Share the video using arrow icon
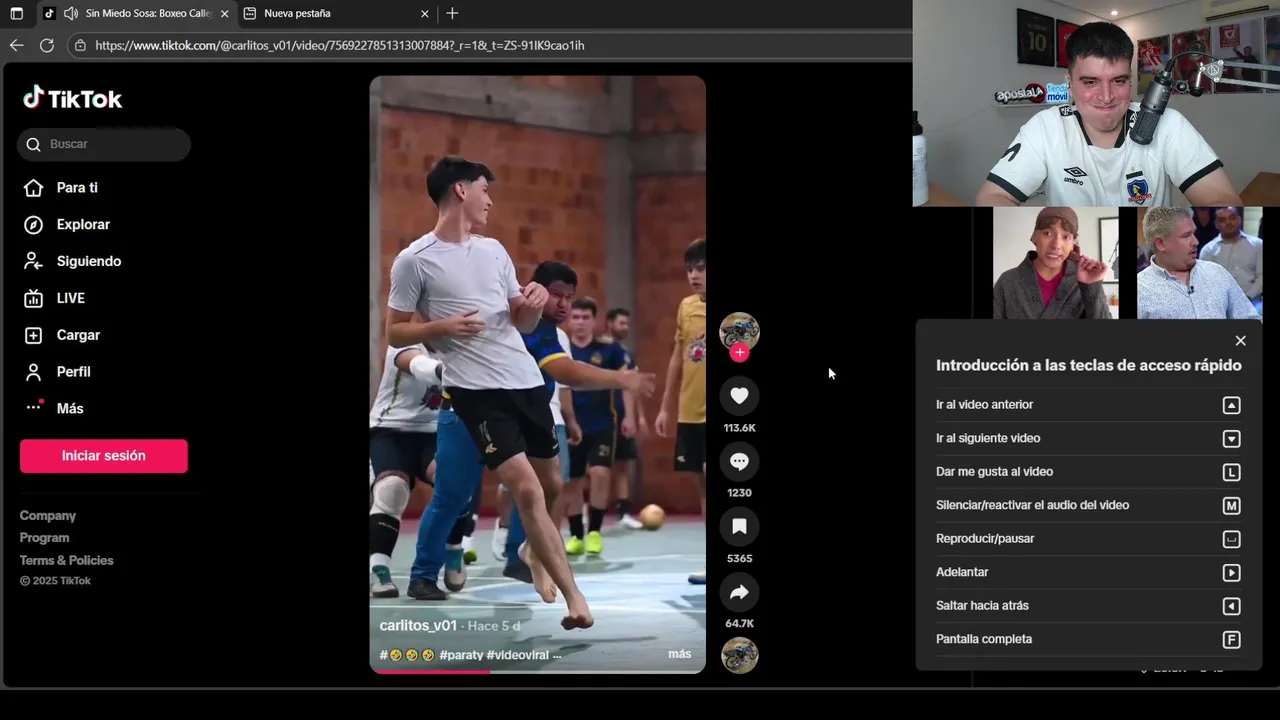1280x720 pixels. (739, 592)
